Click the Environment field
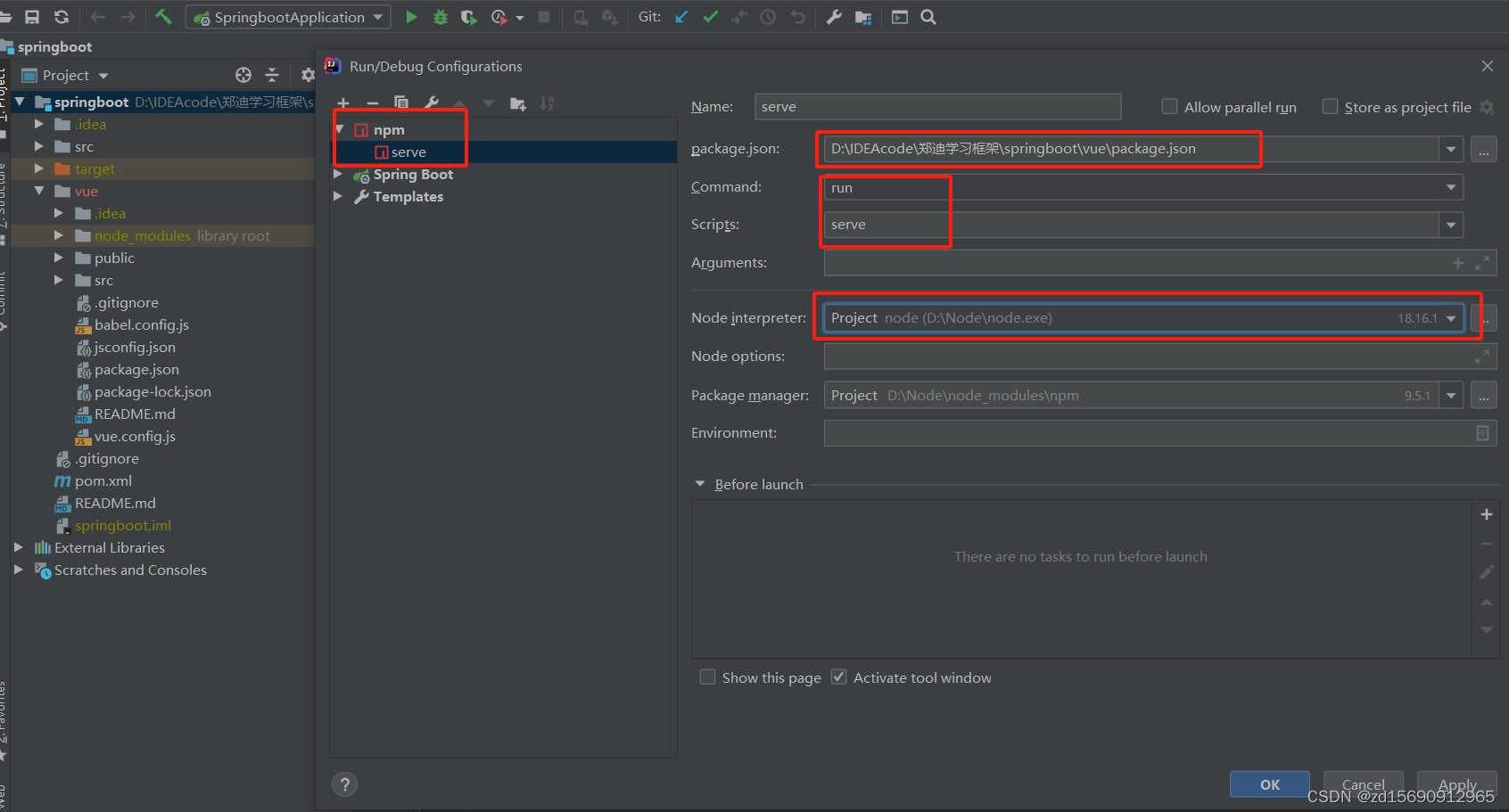 click(1160, 433)
